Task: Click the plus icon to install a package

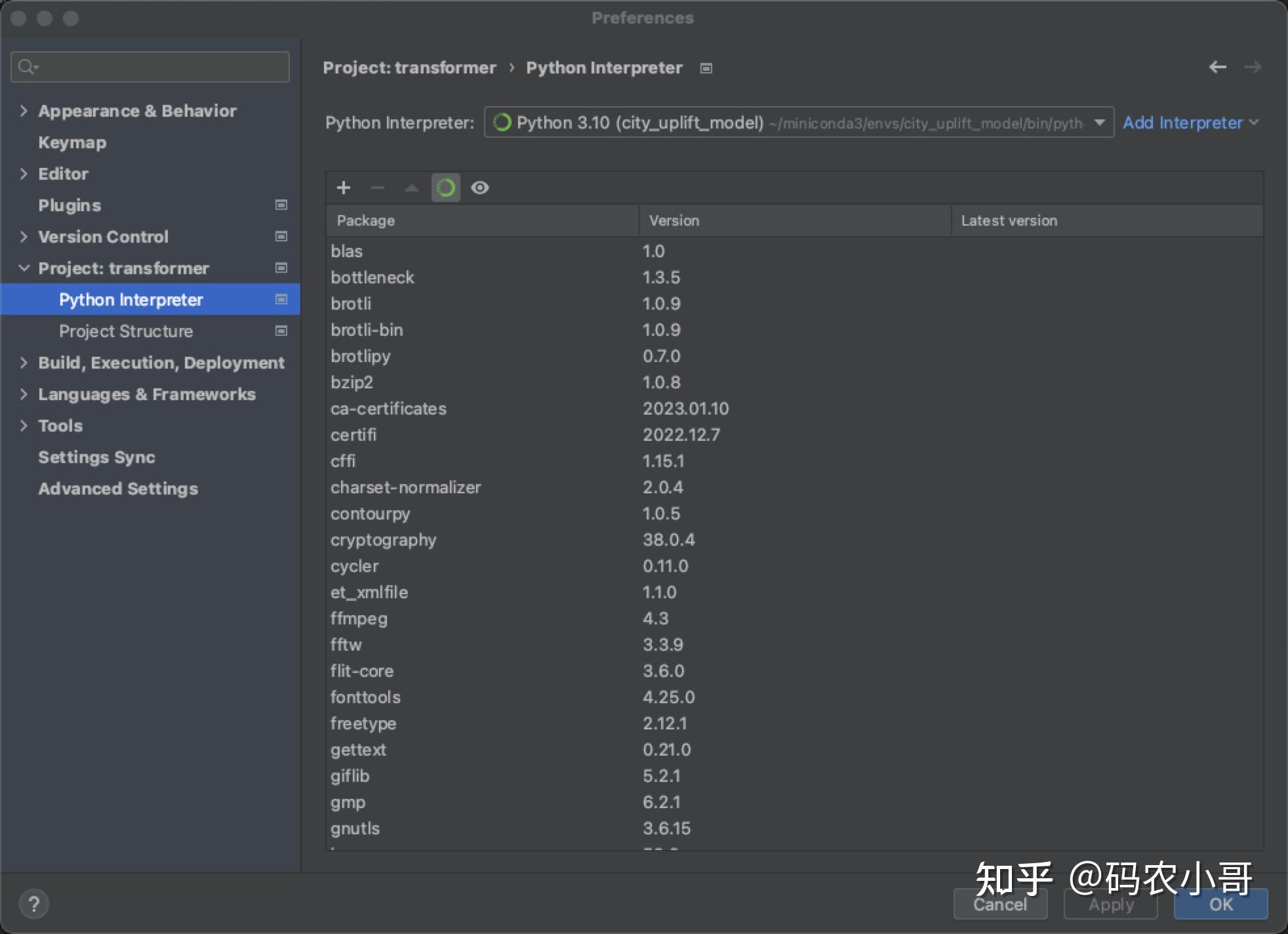Action: pos(343,188)
